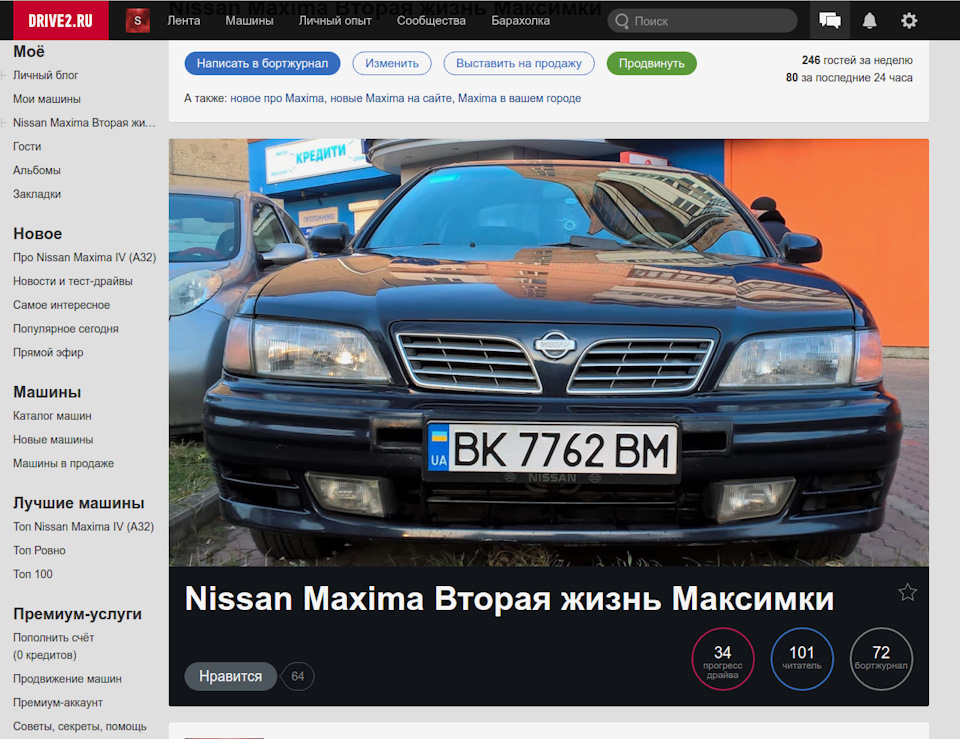The image size is (960, 739).
Task: Open Популярное сегодня link
Action: pos(66,329)
